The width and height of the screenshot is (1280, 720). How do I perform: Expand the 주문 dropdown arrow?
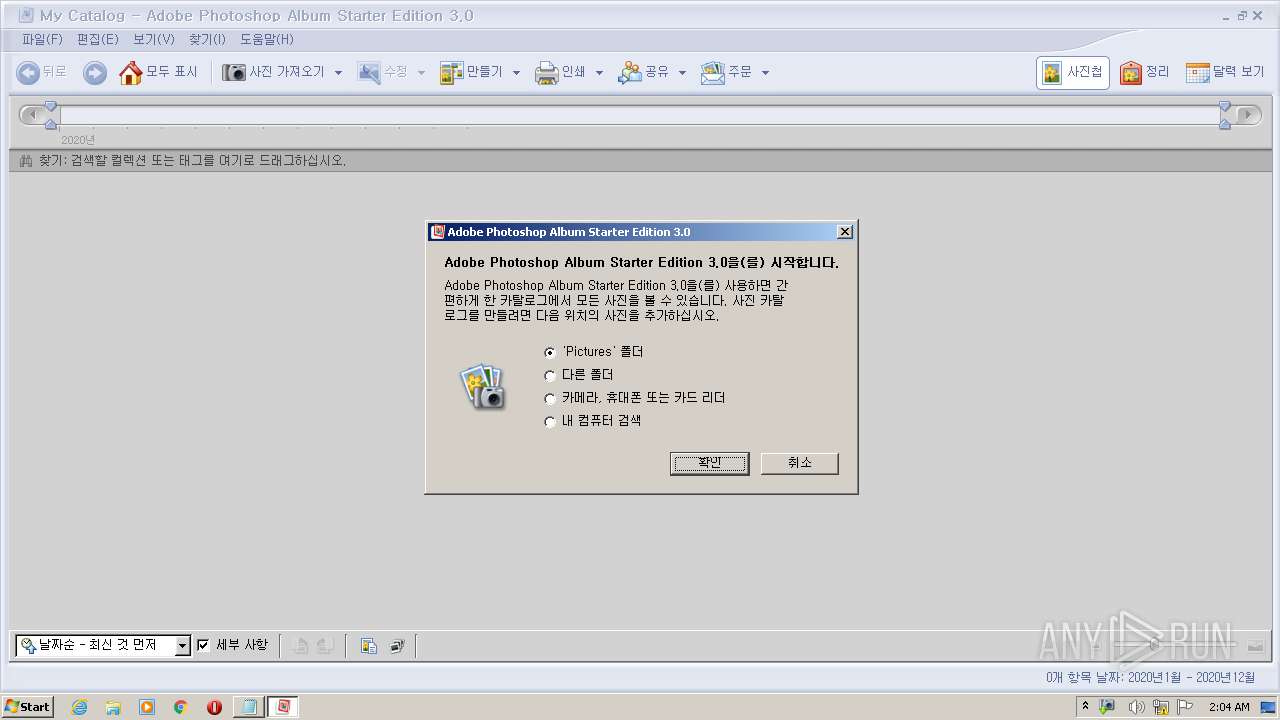(x=765, y=73)
